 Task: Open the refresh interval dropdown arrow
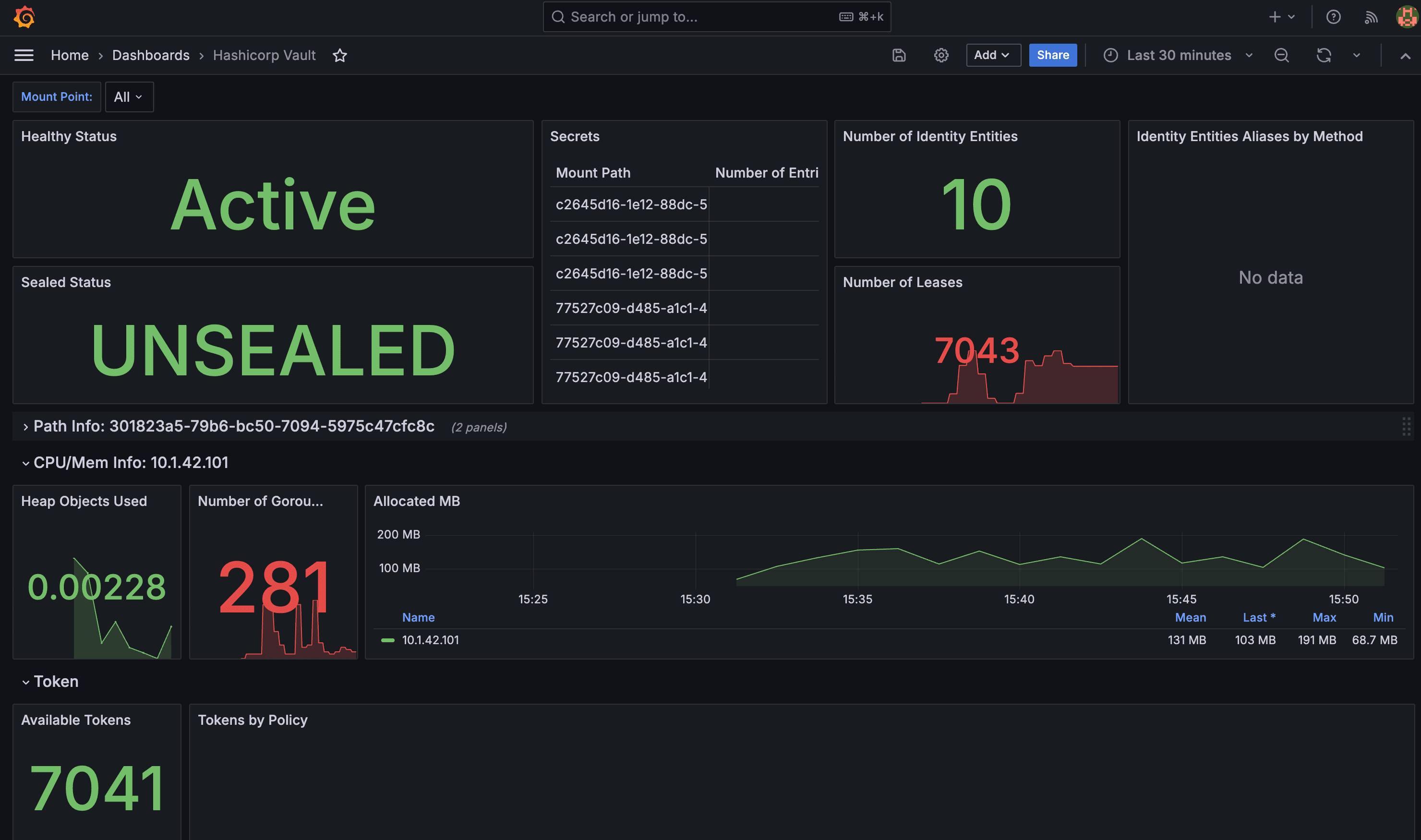click(1357, 55)
